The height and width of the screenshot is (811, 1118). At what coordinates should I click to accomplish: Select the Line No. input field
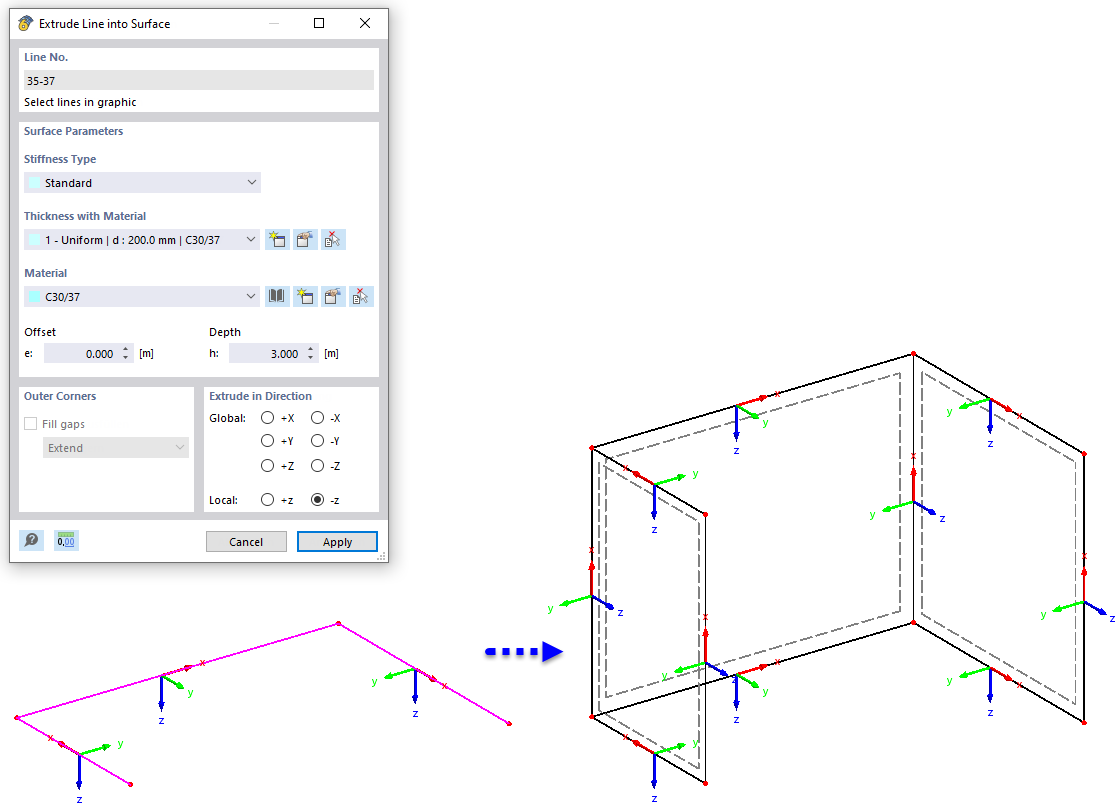(x=197, y=80)
